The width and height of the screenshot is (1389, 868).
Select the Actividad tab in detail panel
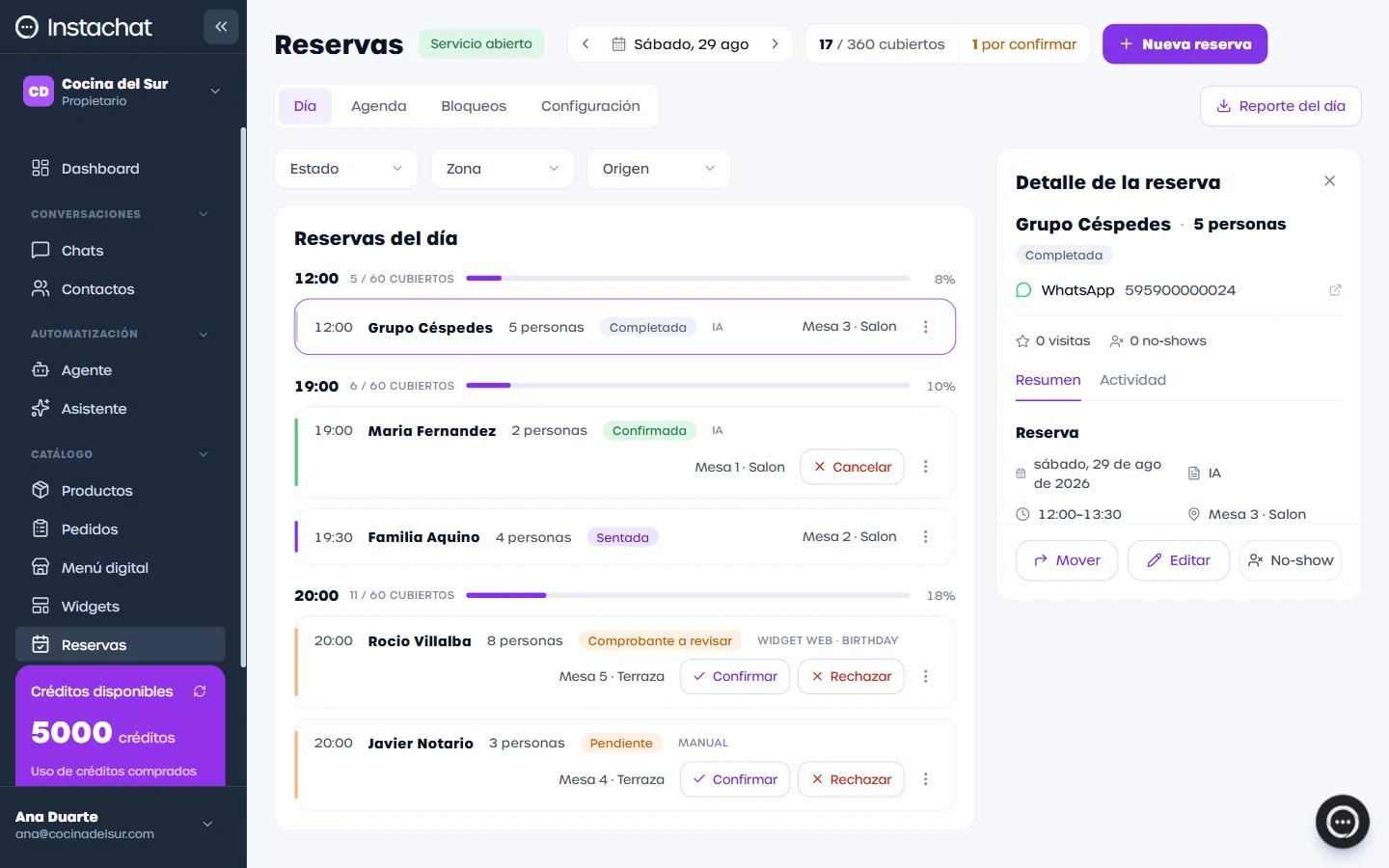(1132, 381)
